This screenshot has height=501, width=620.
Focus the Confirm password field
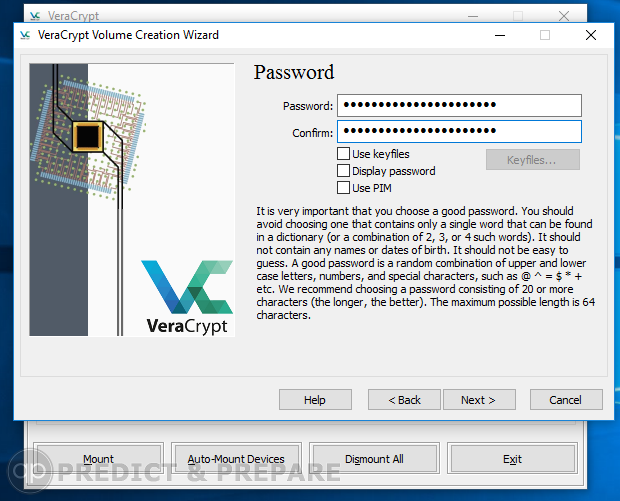[459, 131]
